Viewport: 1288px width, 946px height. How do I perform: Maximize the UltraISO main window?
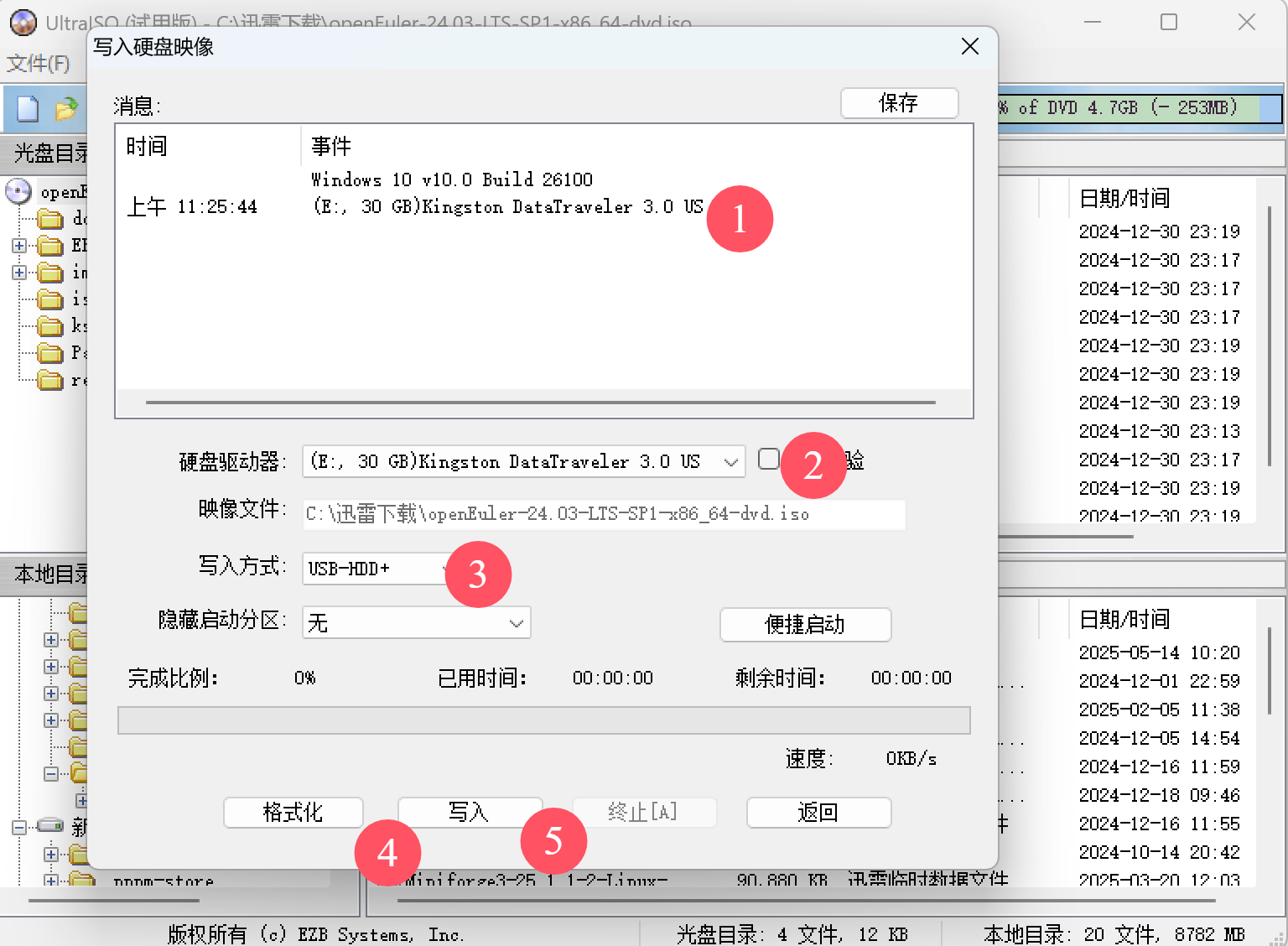point(1169,23)
